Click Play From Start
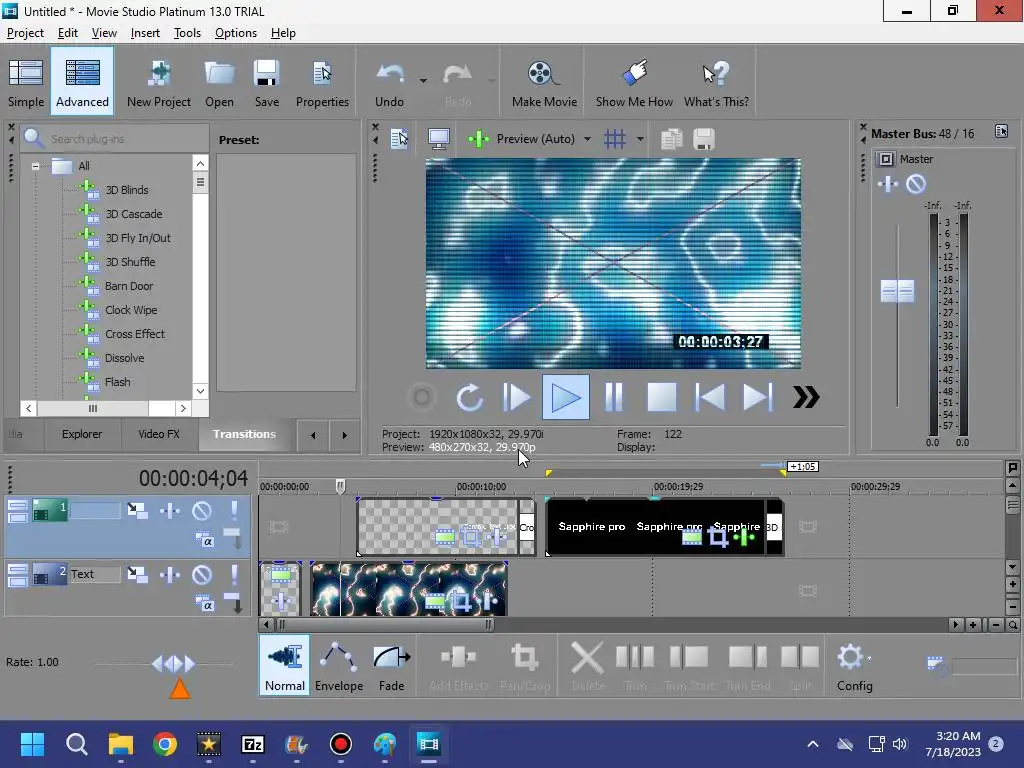 pyautogui.click(x=517, y=397)
